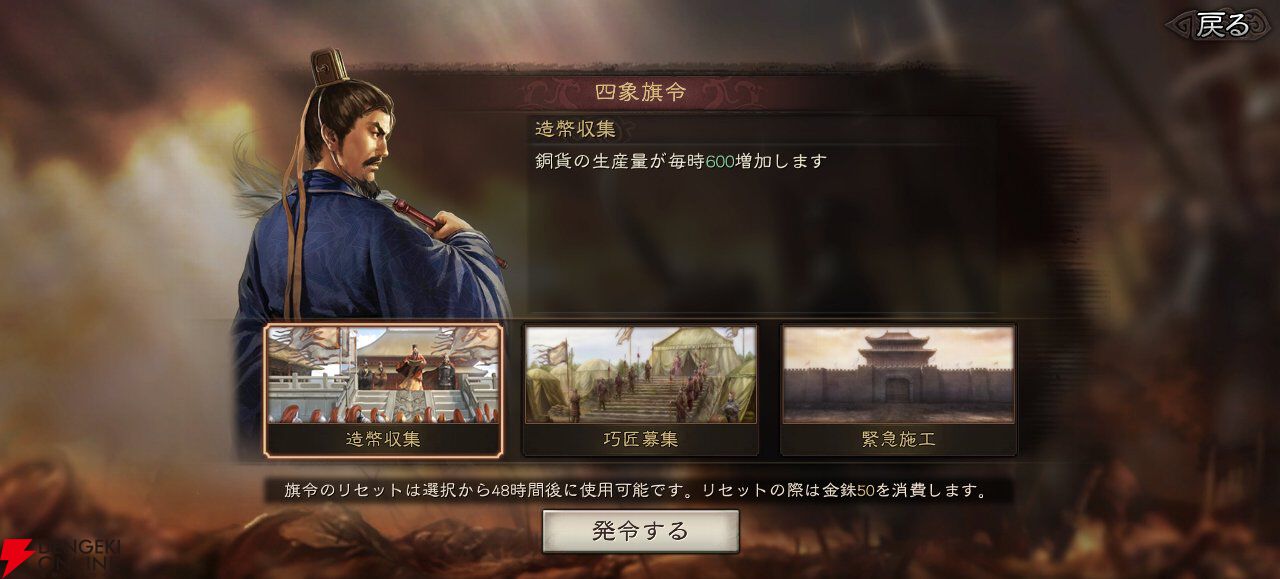Click the copper production description text

tap(681, 160)
